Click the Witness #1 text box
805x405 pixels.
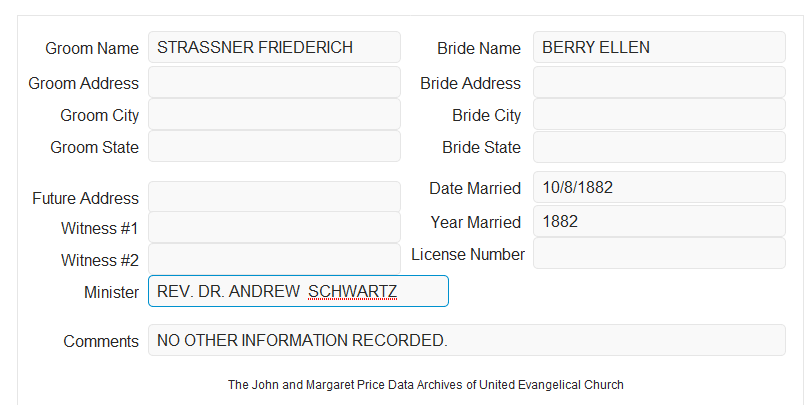coord(274,227)
